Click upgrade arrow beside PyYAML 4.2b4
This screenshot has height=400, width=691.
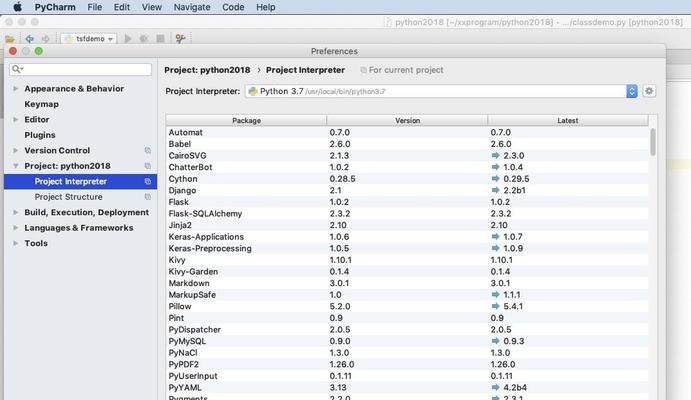click(x=495, y=388)
